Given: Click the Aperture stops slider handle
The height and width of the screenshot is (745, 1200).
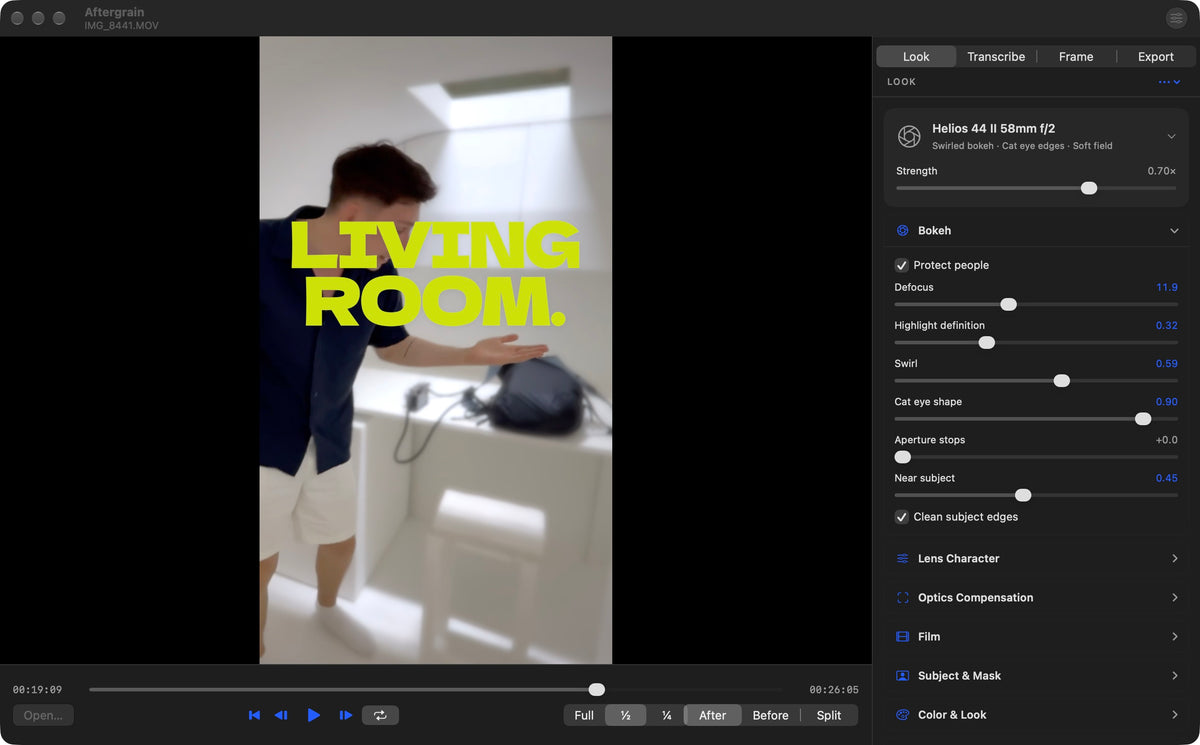Looking at the screenshot, I should (903, 457).
